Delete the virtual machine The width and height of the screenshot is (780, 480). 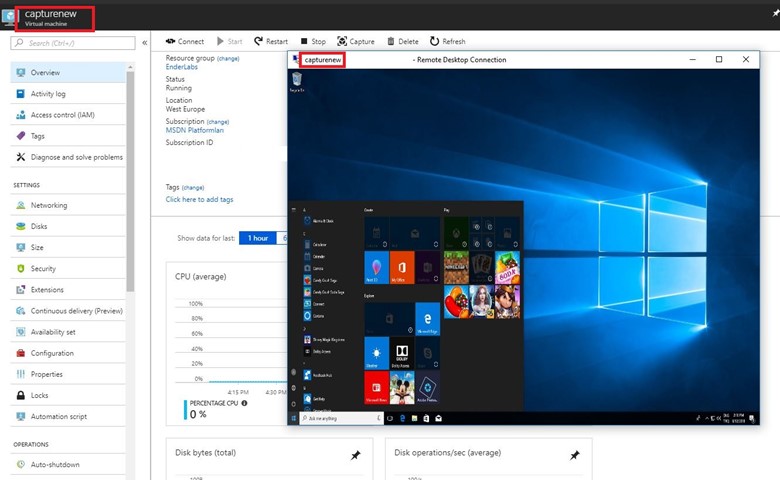(402, 42)
